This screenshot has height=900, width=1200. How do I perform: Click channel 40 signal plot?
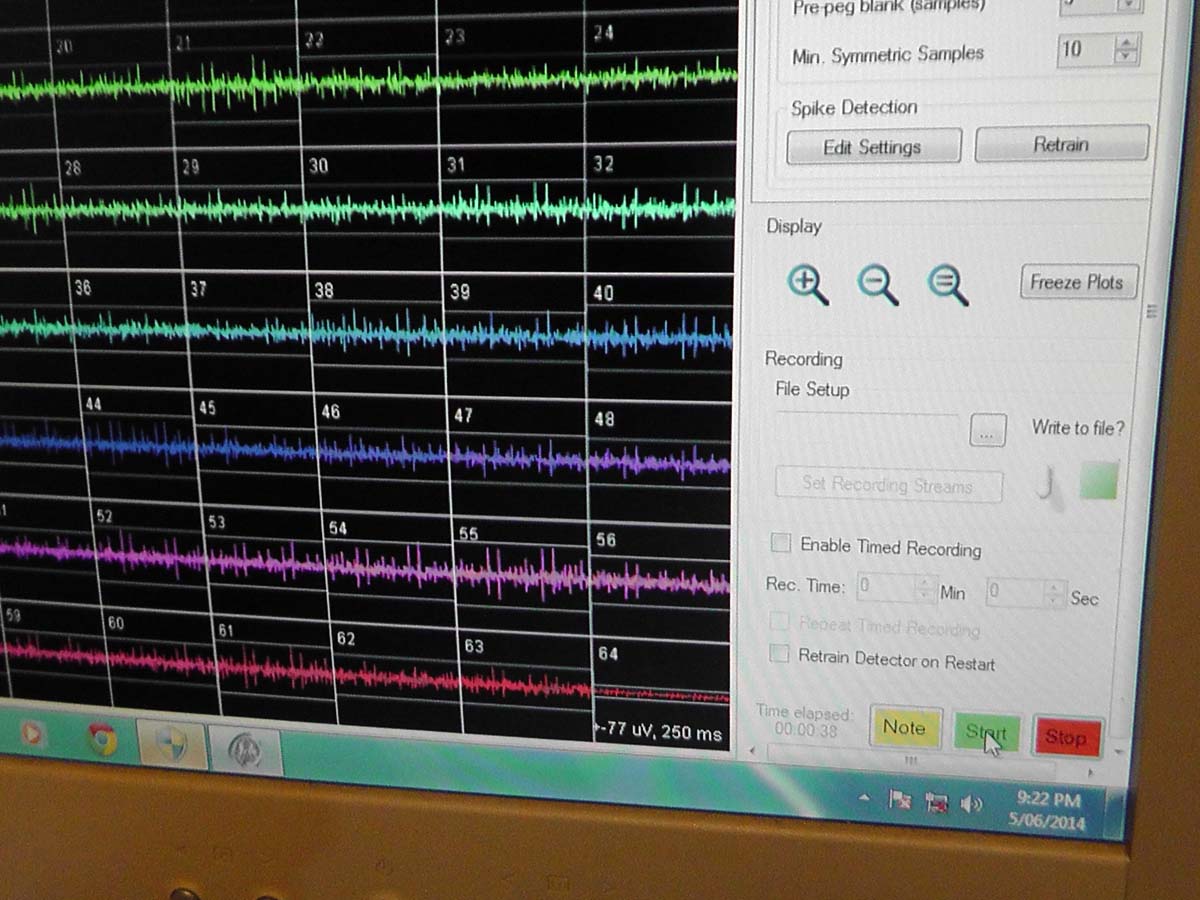click(660, 335)
